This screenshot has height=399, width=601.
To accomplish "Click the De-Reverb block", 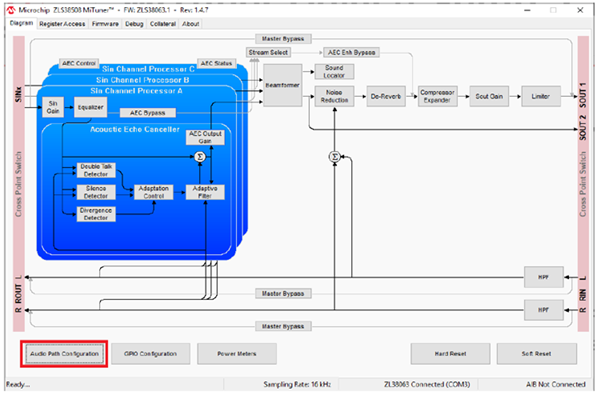I will click(386, 96).
